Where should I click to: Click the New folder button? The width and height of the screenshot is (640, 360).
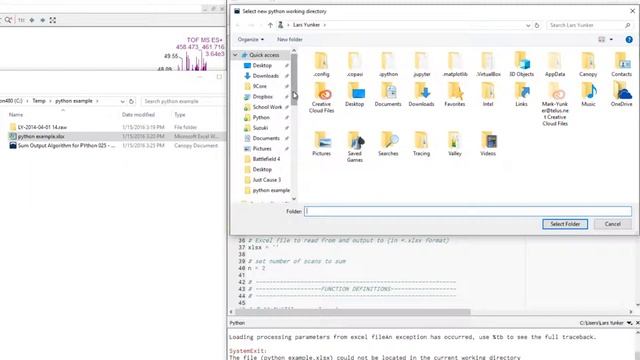coord(289,40)
